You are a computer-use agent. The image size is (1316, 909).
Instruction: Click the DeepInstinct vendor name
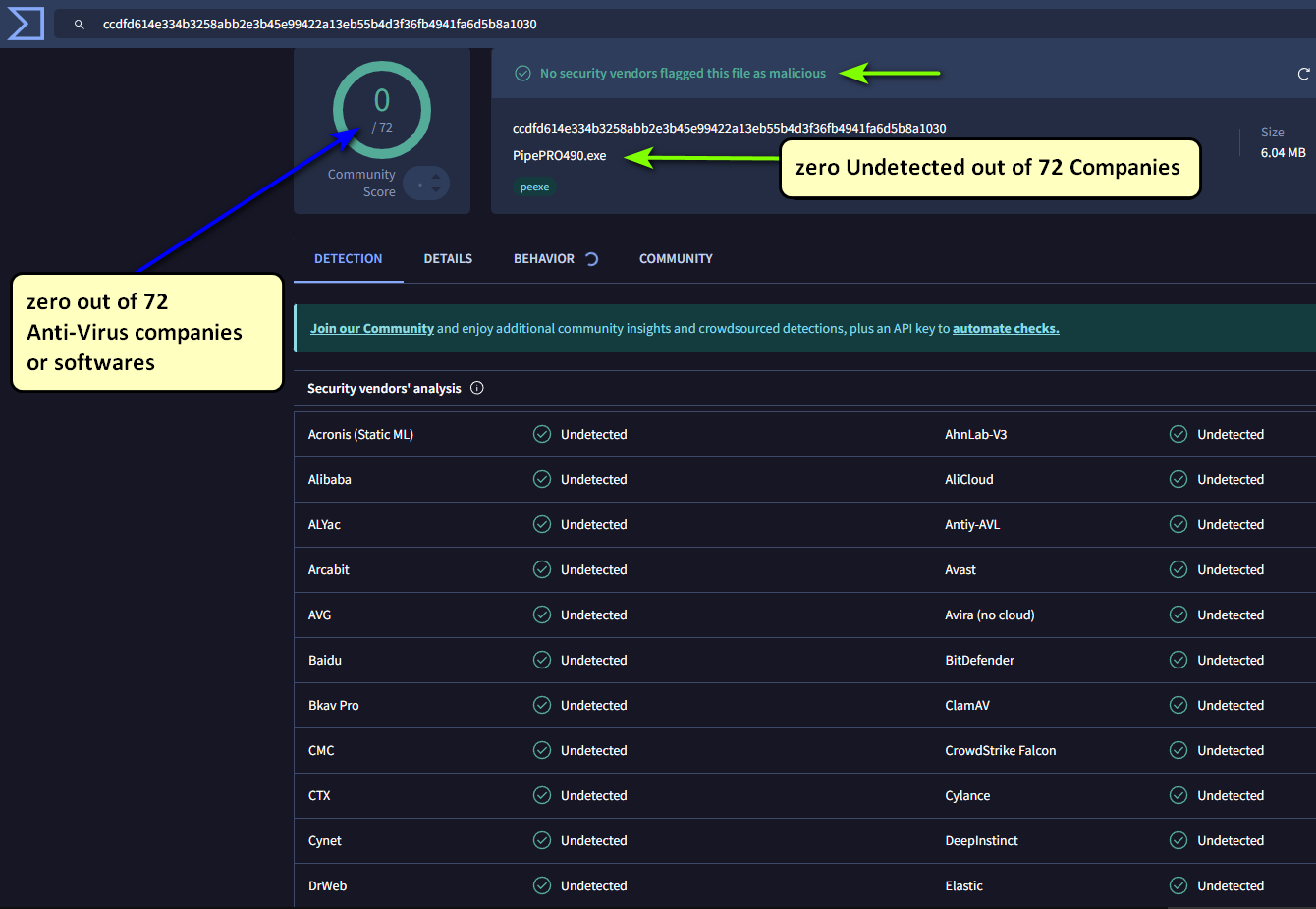[982, 840]
